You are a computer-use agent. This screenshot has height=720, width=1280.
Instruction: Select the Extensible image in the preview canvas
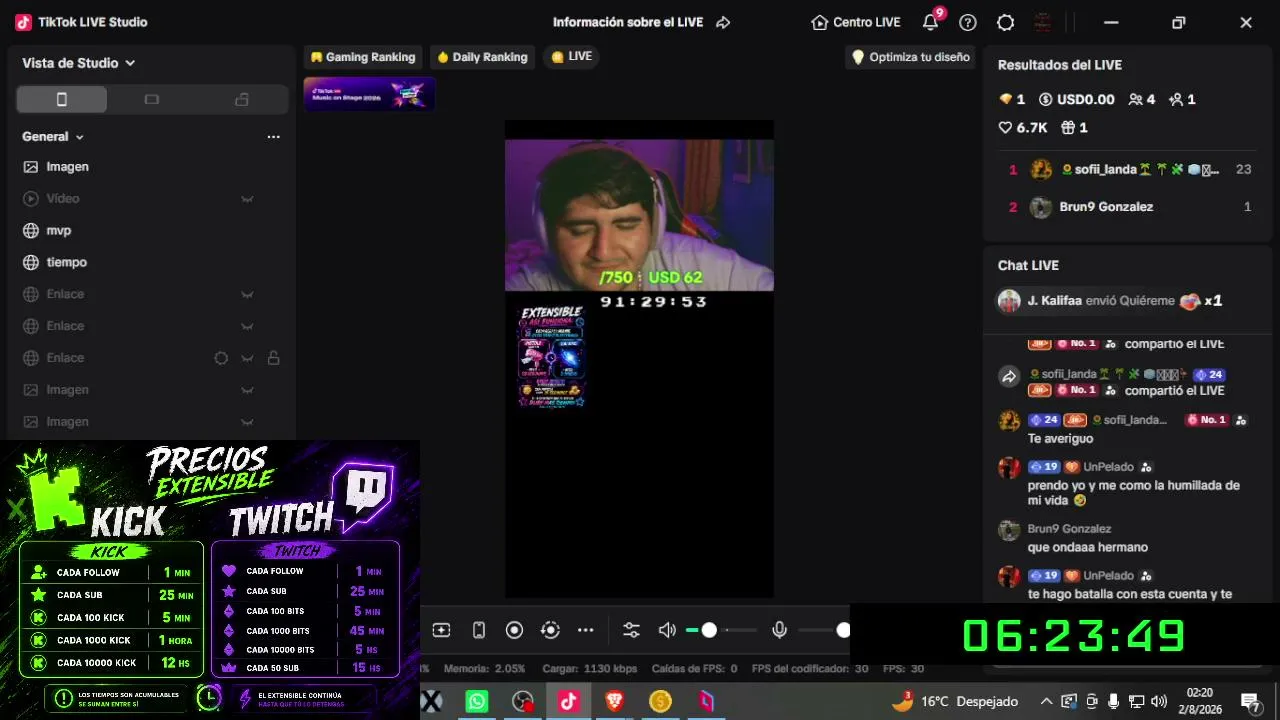pyautogui.click(x=551, y=357)
